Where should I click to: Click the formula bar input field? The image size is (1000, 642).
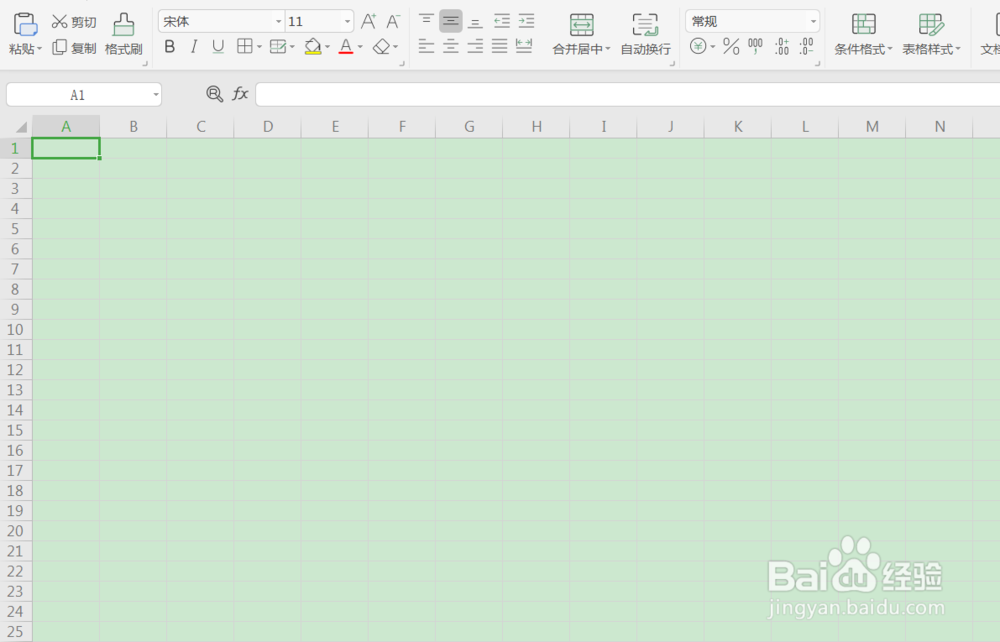click(628, 94)
